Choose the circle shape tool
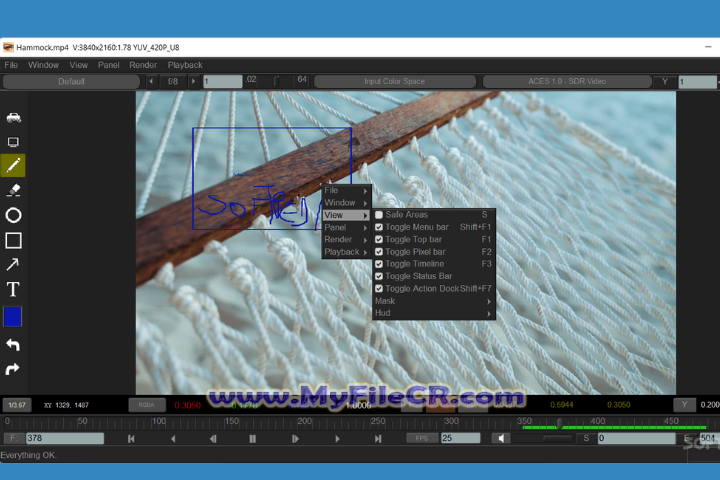This screenshot has height=480, width=720. coord(13,215)
